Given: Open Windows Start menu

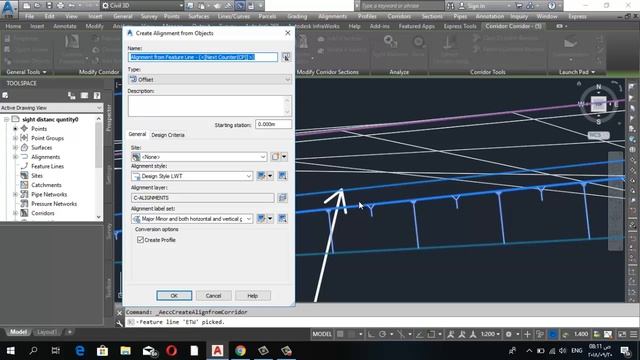Looking at the screenshot, I should tap(11, 350).
